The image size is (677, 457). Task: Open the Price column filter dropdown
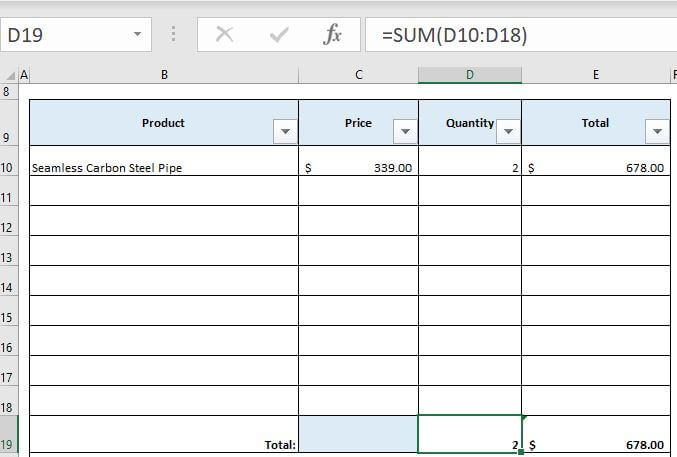(406, 132)
